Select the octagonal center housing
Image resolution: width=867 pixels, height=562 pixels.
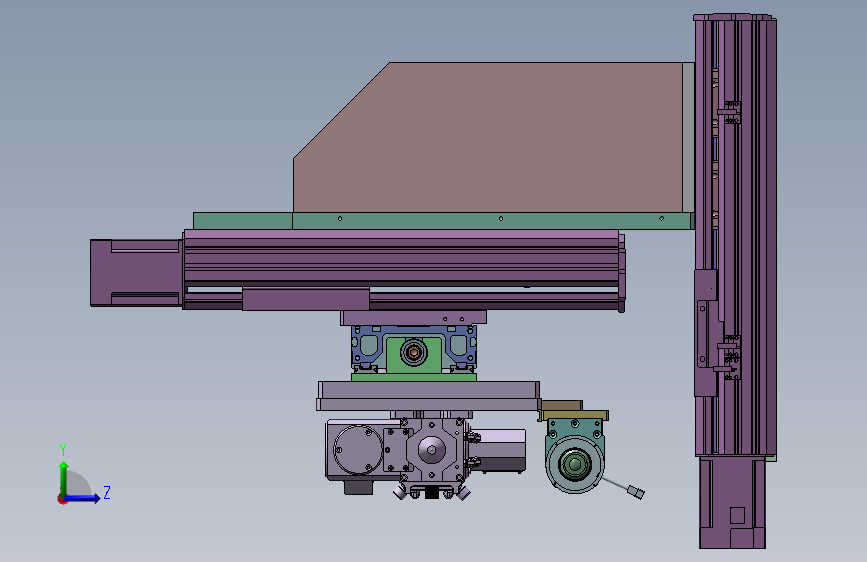(432, 449)
